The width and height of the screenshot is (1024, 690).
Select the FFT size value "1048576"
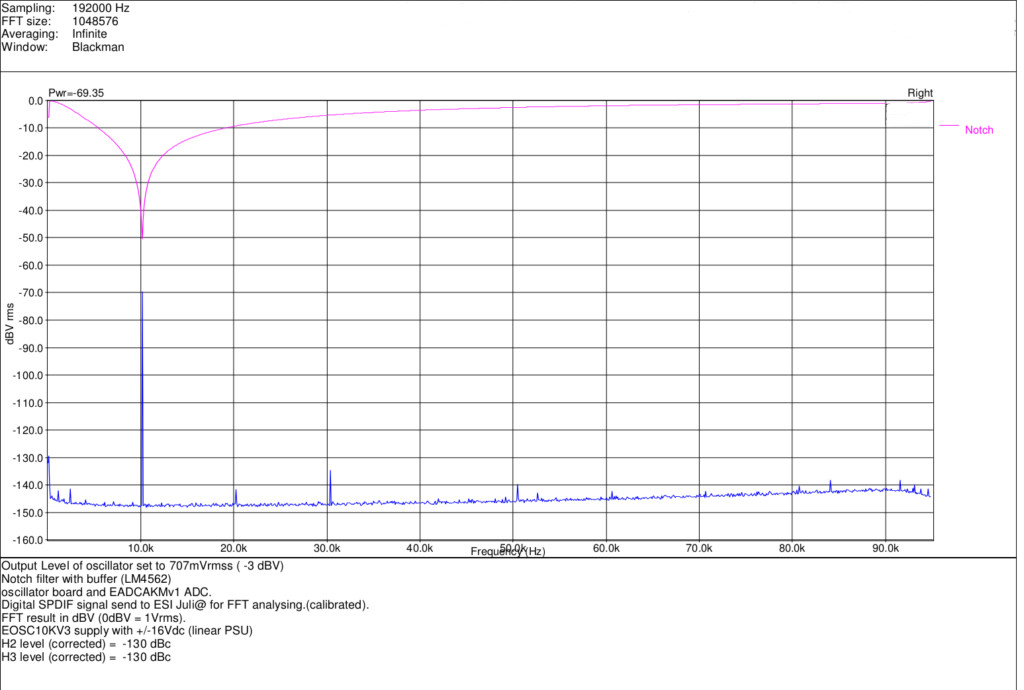click(95, 21)
